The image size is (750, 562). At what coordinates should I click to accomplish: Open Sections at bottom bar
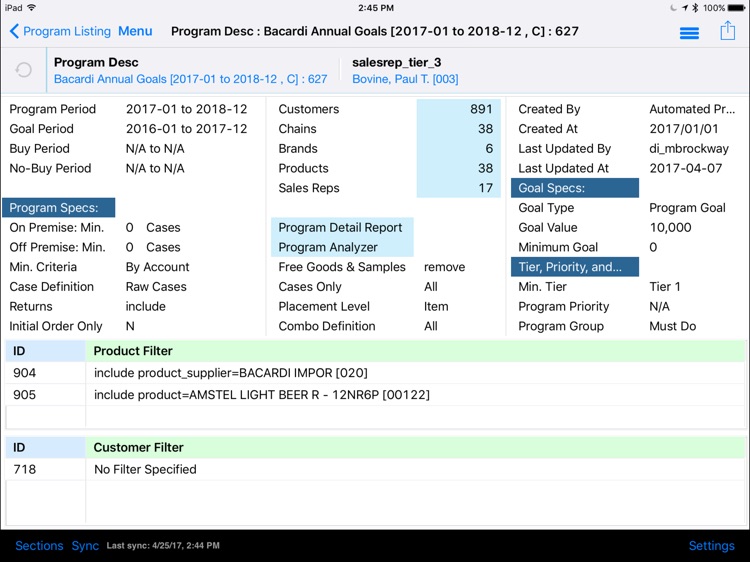point(39,546)
